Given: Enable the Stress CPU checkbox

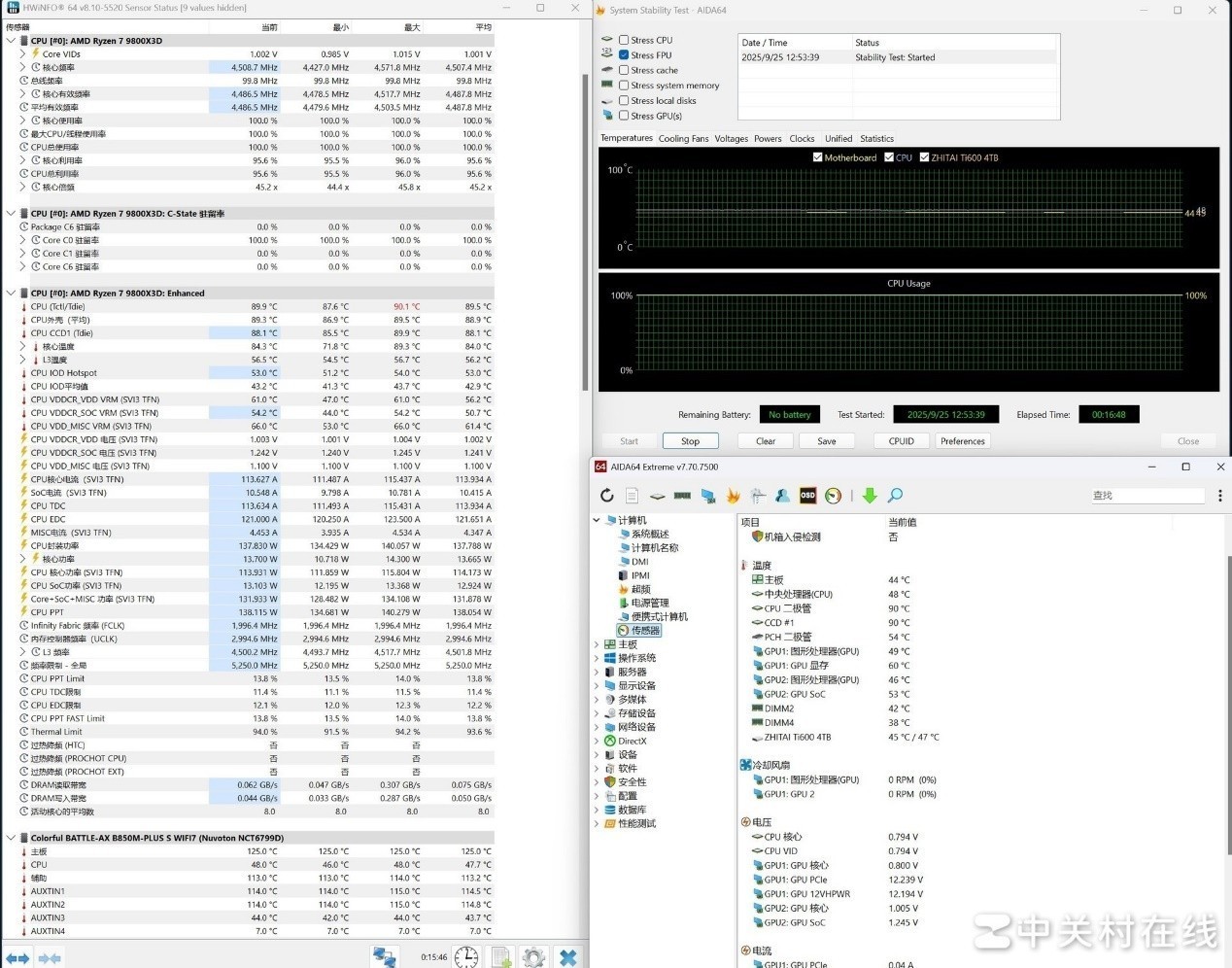Looking at the screenshot, I should click(624, 40).
